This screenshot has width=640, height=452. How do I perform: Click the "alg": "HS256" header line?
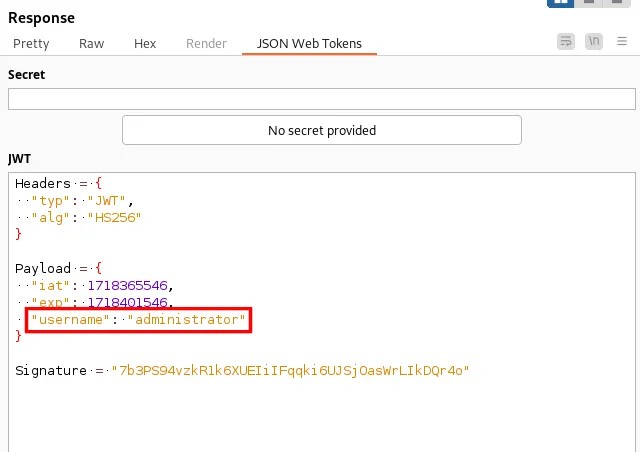(x=86, y=218)
